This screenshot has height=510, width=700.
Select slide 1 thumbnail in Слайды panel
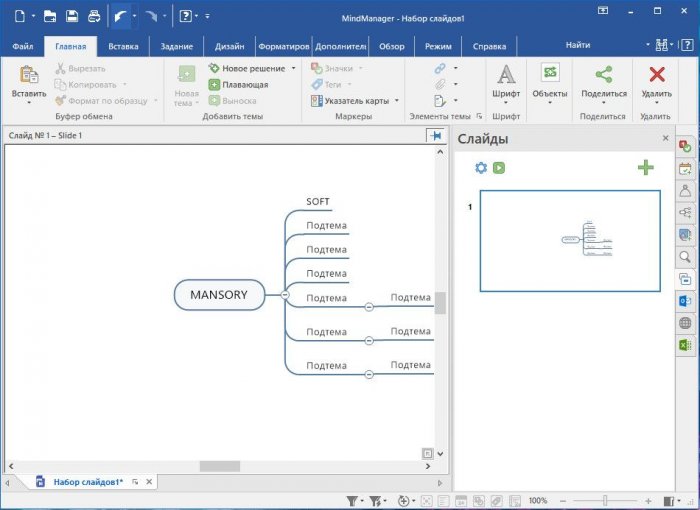click(x=570, y=241)
